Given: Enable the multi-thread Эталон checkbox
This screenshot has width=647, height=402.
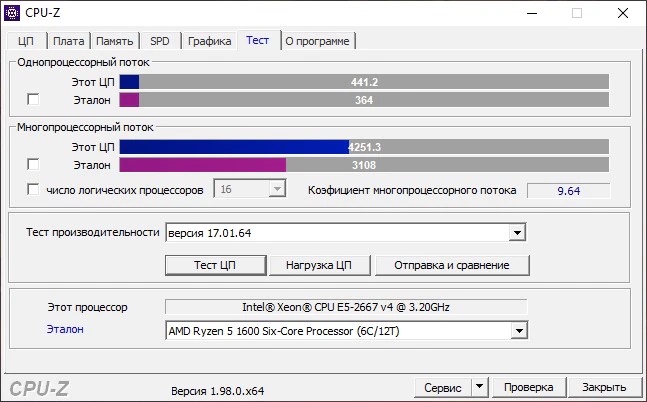Looking at the screenshot, I should pyautogui.click(x=33, y=164).
